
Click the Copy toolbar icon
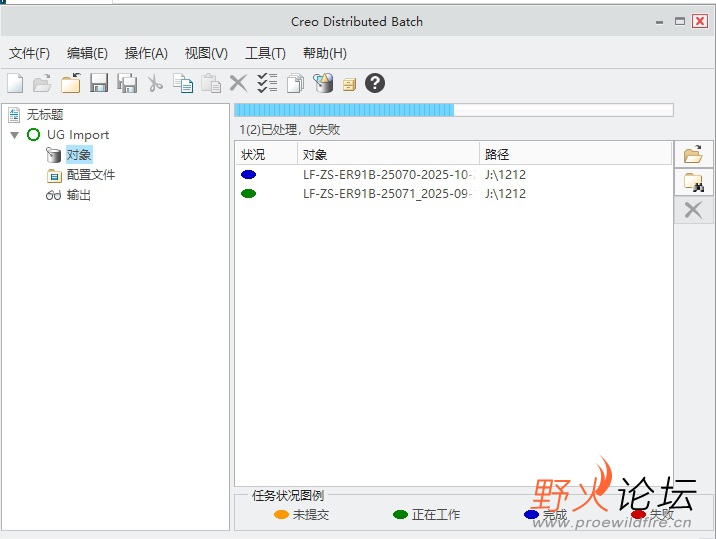point(183,84)
